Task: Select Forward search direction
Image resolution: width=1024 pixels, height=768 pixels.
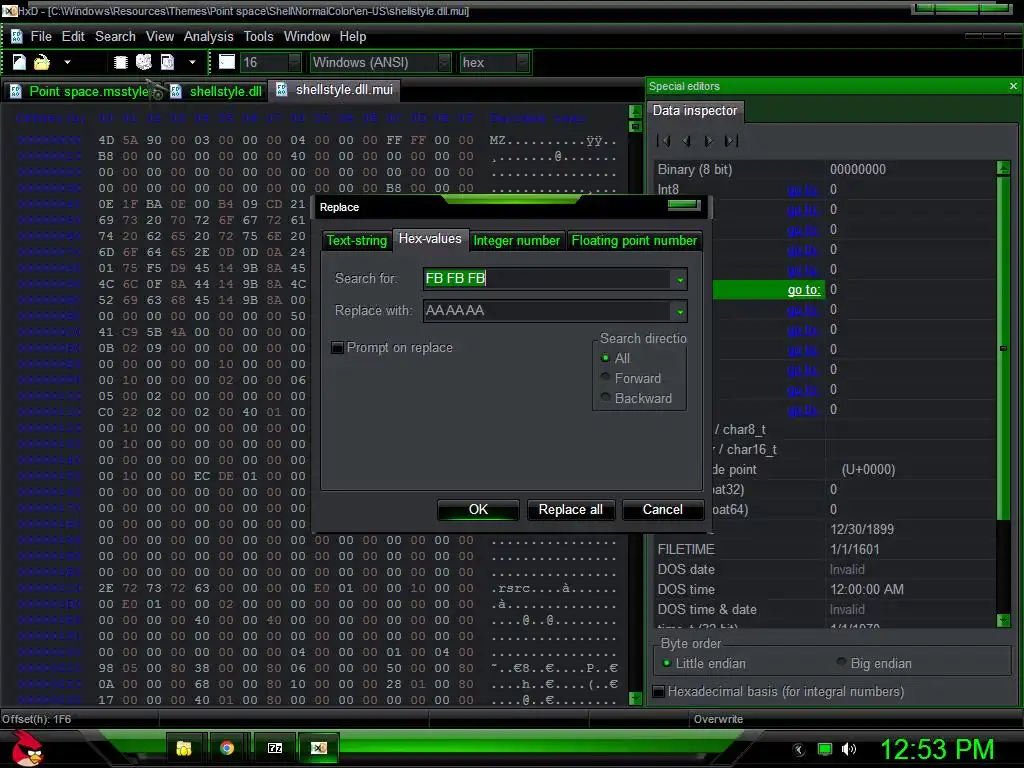Action: (x=605, y=377)
